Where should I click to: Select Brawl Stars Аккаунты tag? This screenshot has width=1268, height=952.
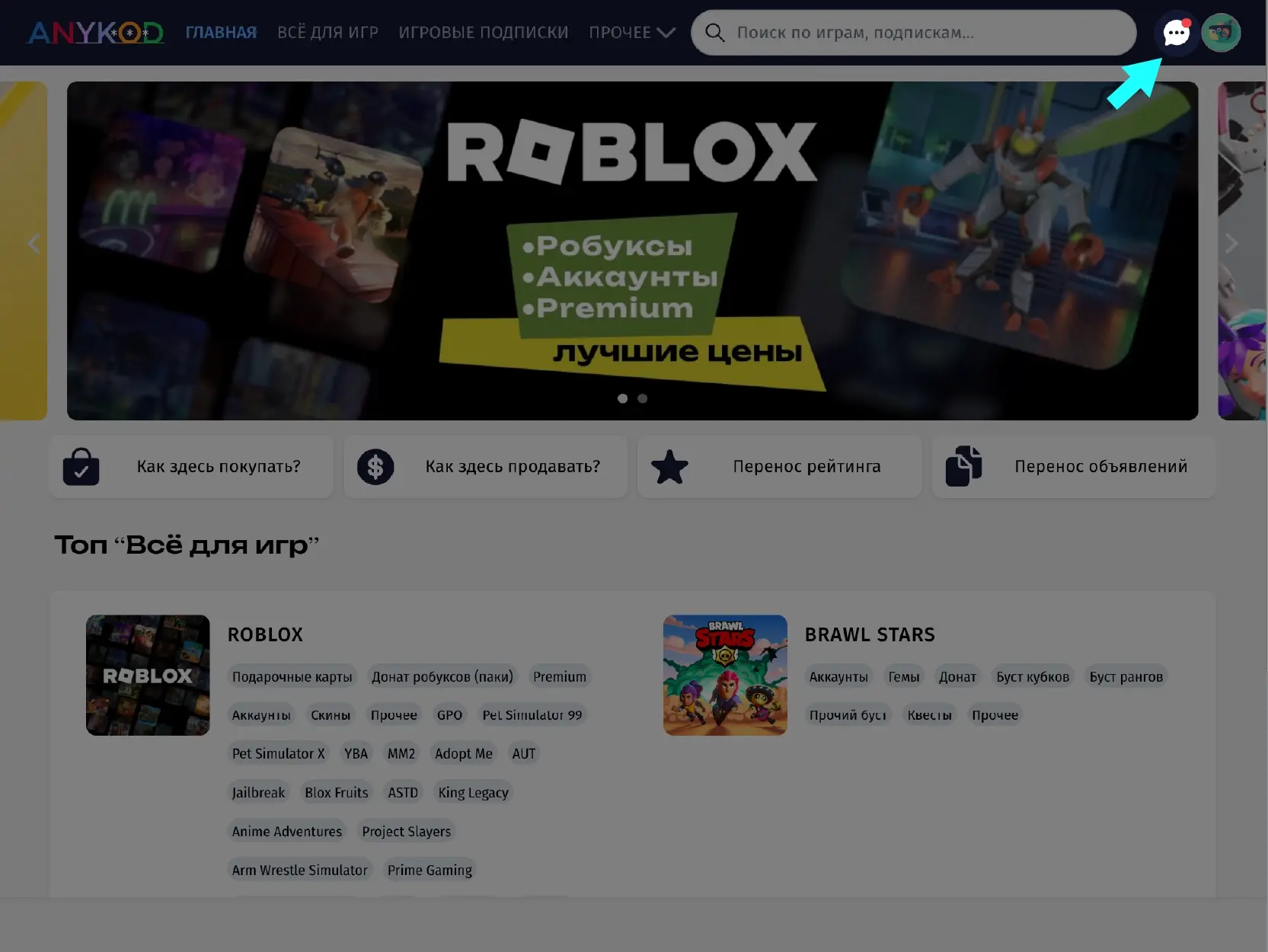coord(838,676)
